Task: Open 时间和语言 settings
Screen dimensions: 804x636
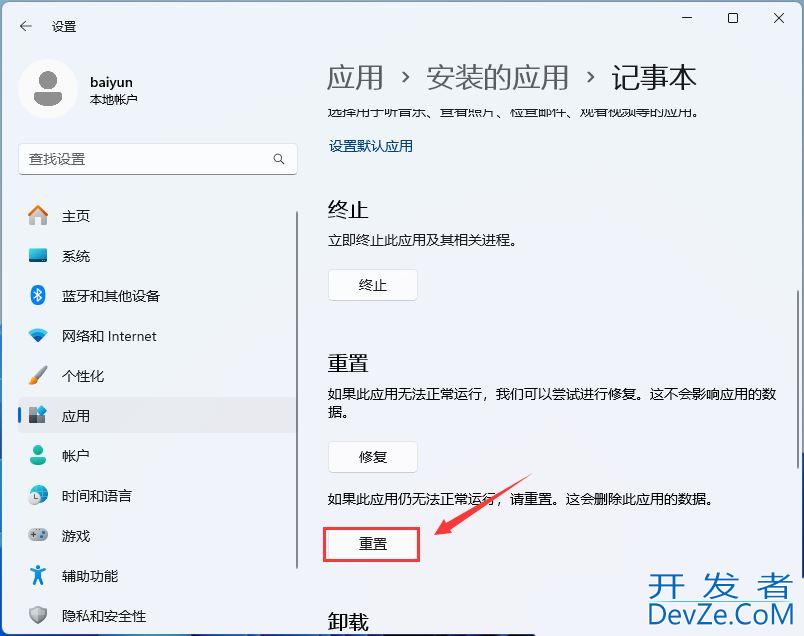Action: pos(157,495)
